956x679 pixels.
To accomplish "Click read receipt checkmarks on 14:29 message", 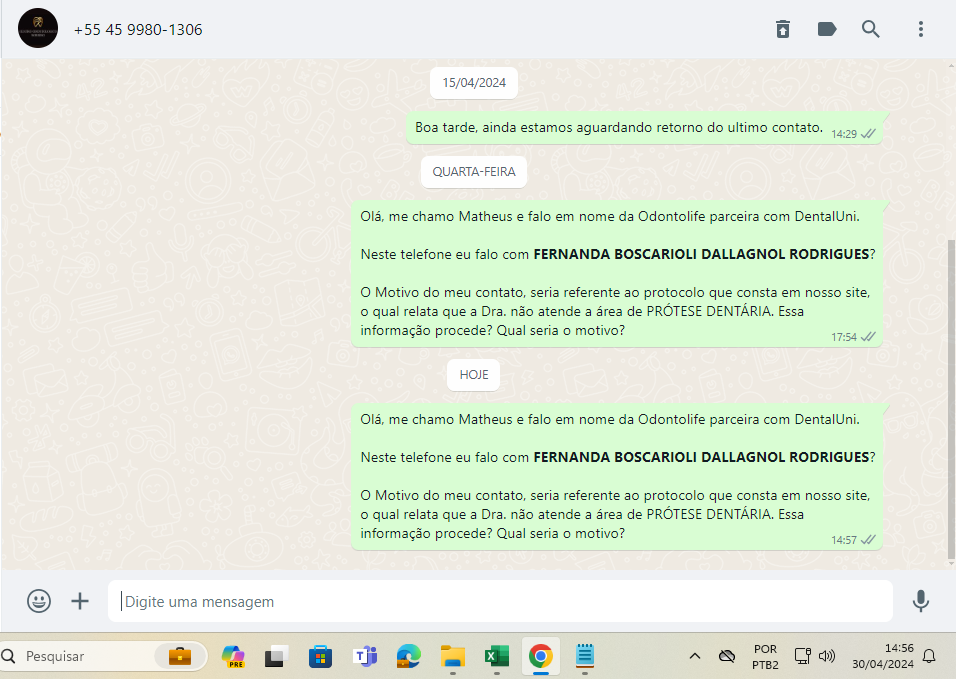I will (x=868, y=134).
